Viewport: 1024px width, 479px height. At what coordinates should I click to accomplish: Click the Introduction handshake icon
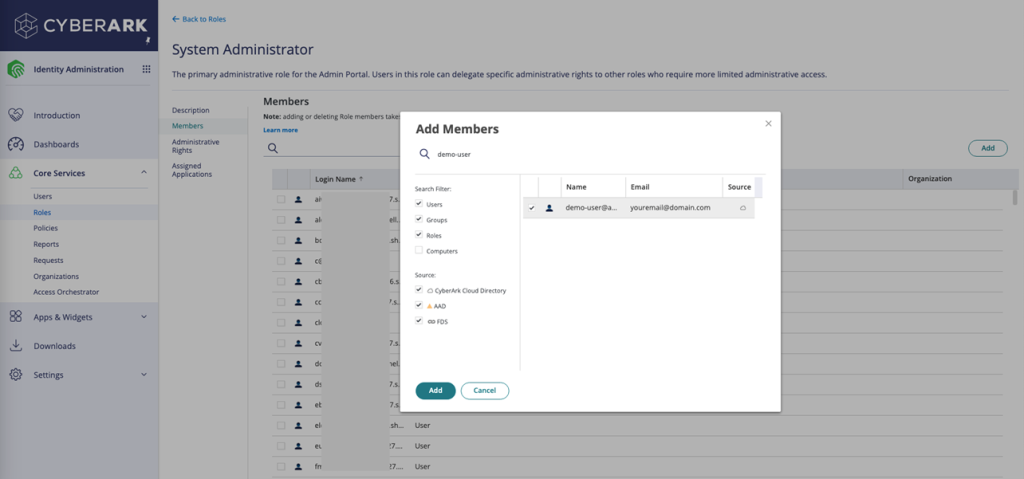(16, 115)
